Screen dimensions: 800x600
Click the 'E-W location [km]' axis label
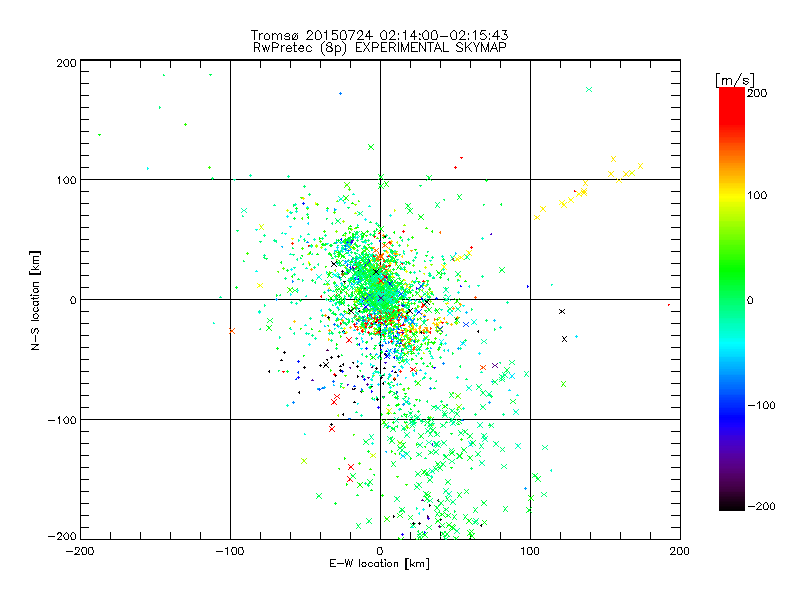click(x=379, y=564)
